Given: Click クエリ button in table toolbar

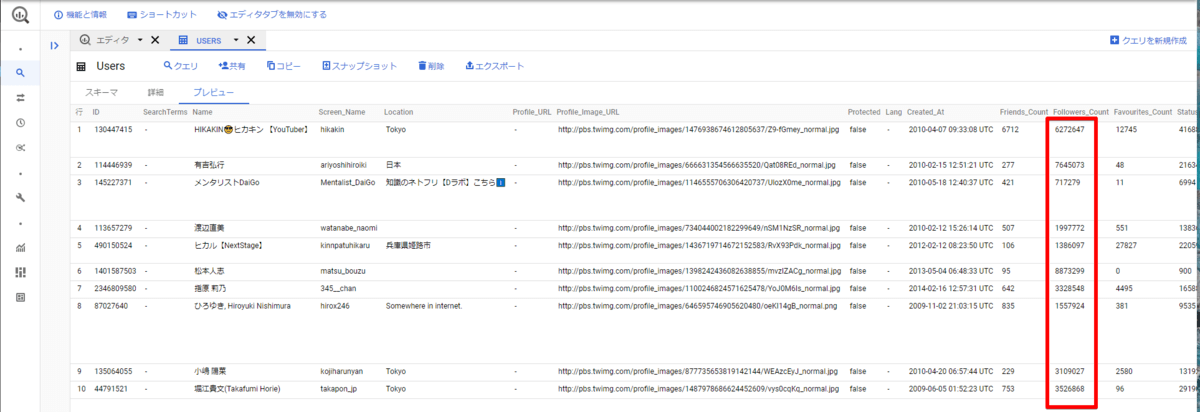Looking at the screenshot, I should (x=181, y=66).
